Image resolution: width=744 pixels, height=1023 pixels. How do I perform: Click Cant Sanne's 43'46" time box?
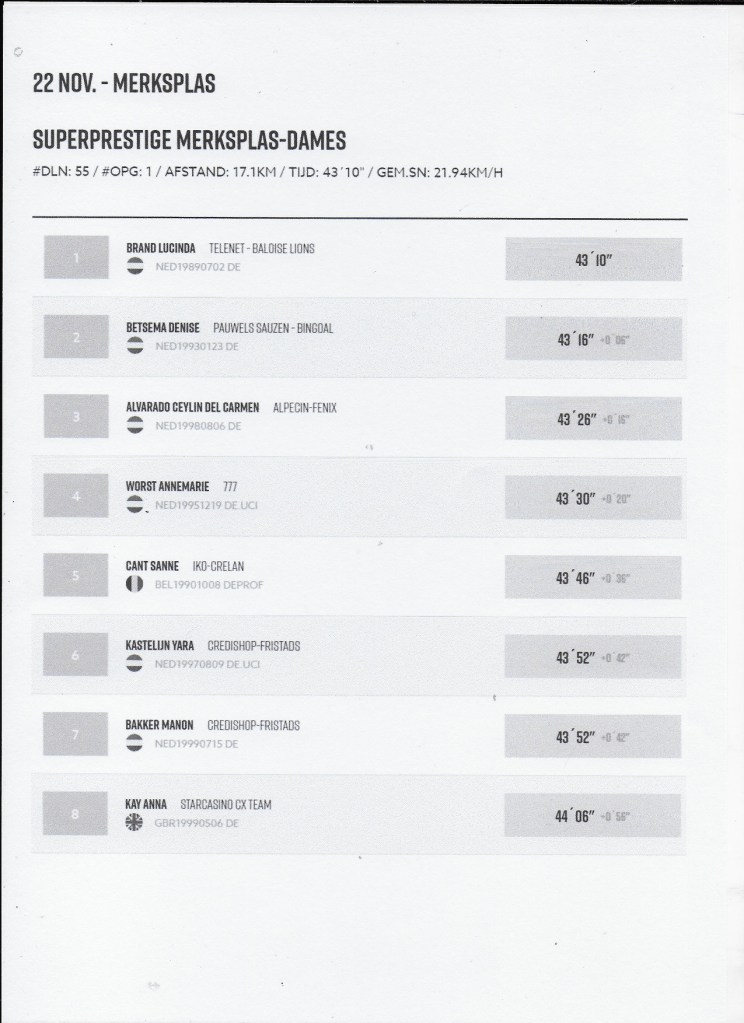(593, 578)
